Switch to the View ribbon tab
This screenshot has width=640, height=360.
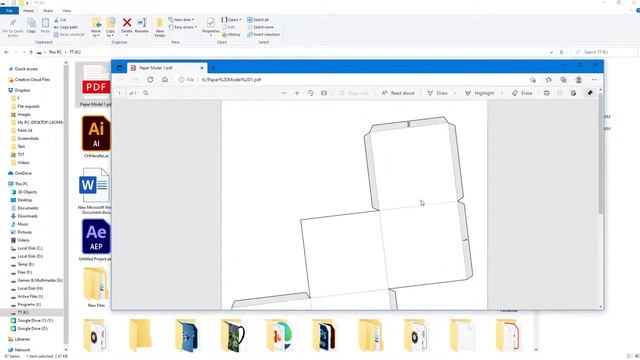tap(67, 11)
